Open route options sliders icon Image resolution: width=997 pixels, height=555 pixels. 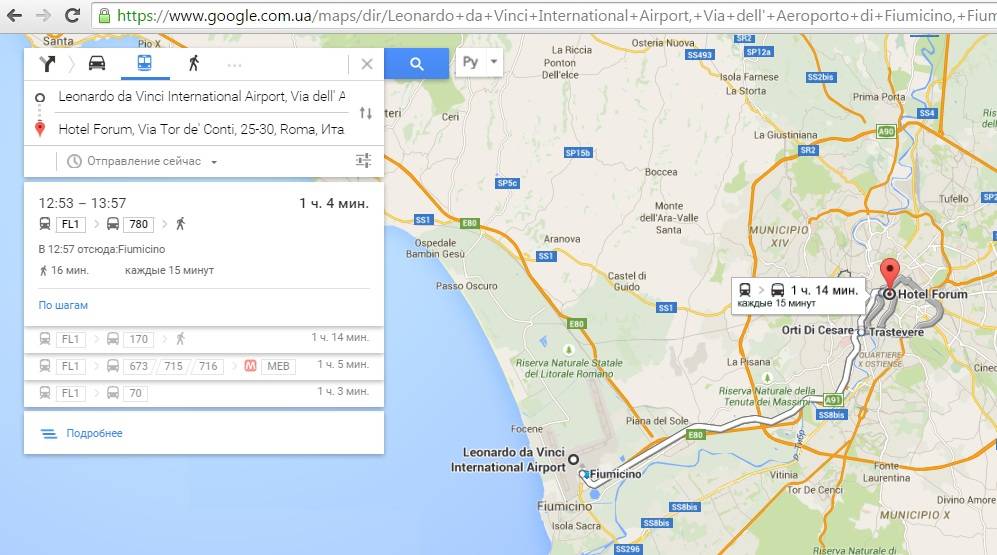tap(363, 161)
